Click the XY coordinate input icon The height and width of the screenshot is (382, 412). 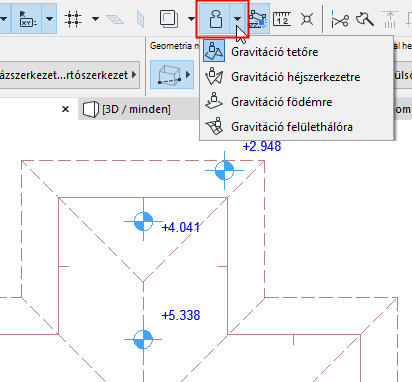27,19
